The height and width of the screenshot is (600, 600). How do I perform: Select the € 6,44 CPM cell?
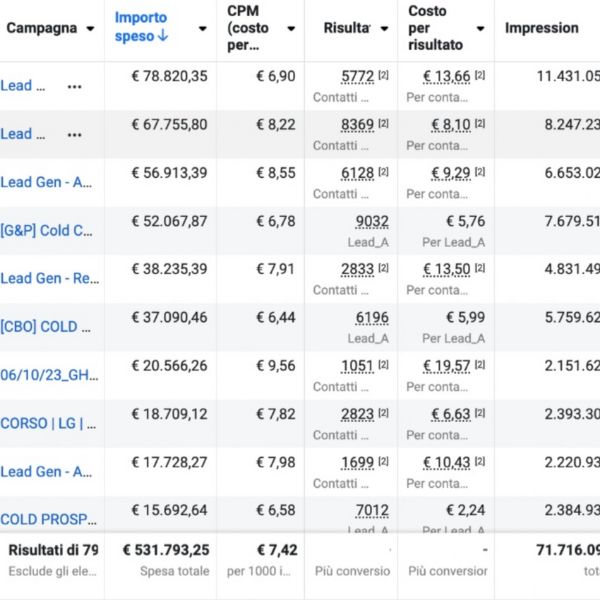point(276,318)
